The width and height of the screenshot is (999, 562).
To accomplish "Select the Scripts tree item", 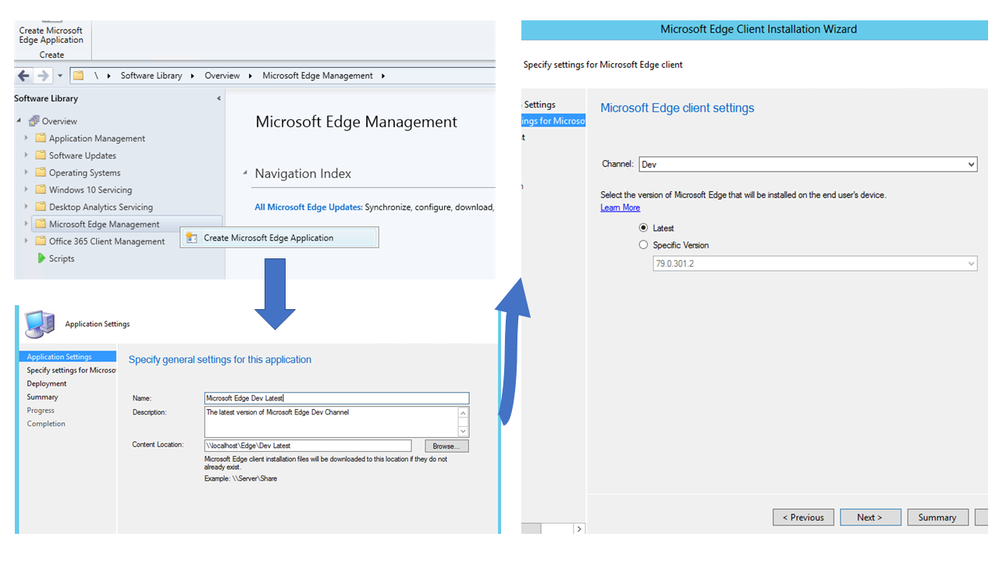I will point(61,259).
